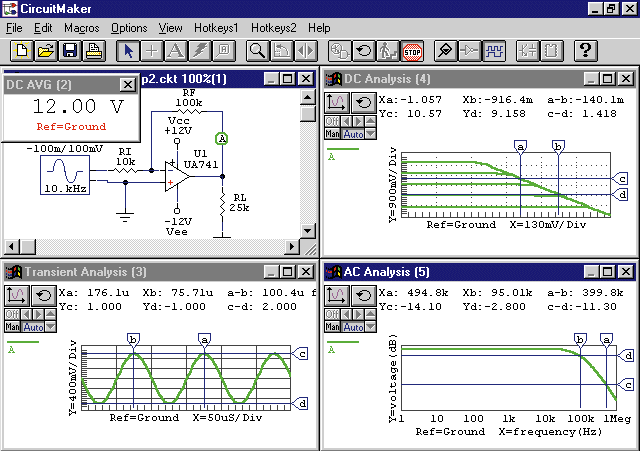
Task: Click the red STOP simulation button
Action: click(x=412, y=51)
